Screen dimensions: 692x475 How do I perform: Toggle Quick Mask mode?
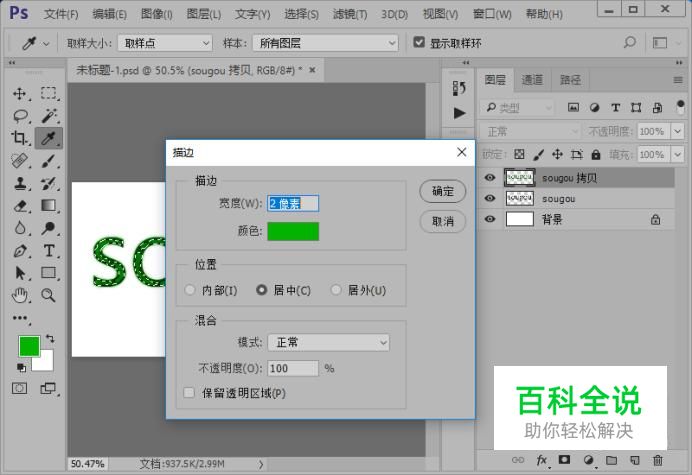[x=19, y=388]
